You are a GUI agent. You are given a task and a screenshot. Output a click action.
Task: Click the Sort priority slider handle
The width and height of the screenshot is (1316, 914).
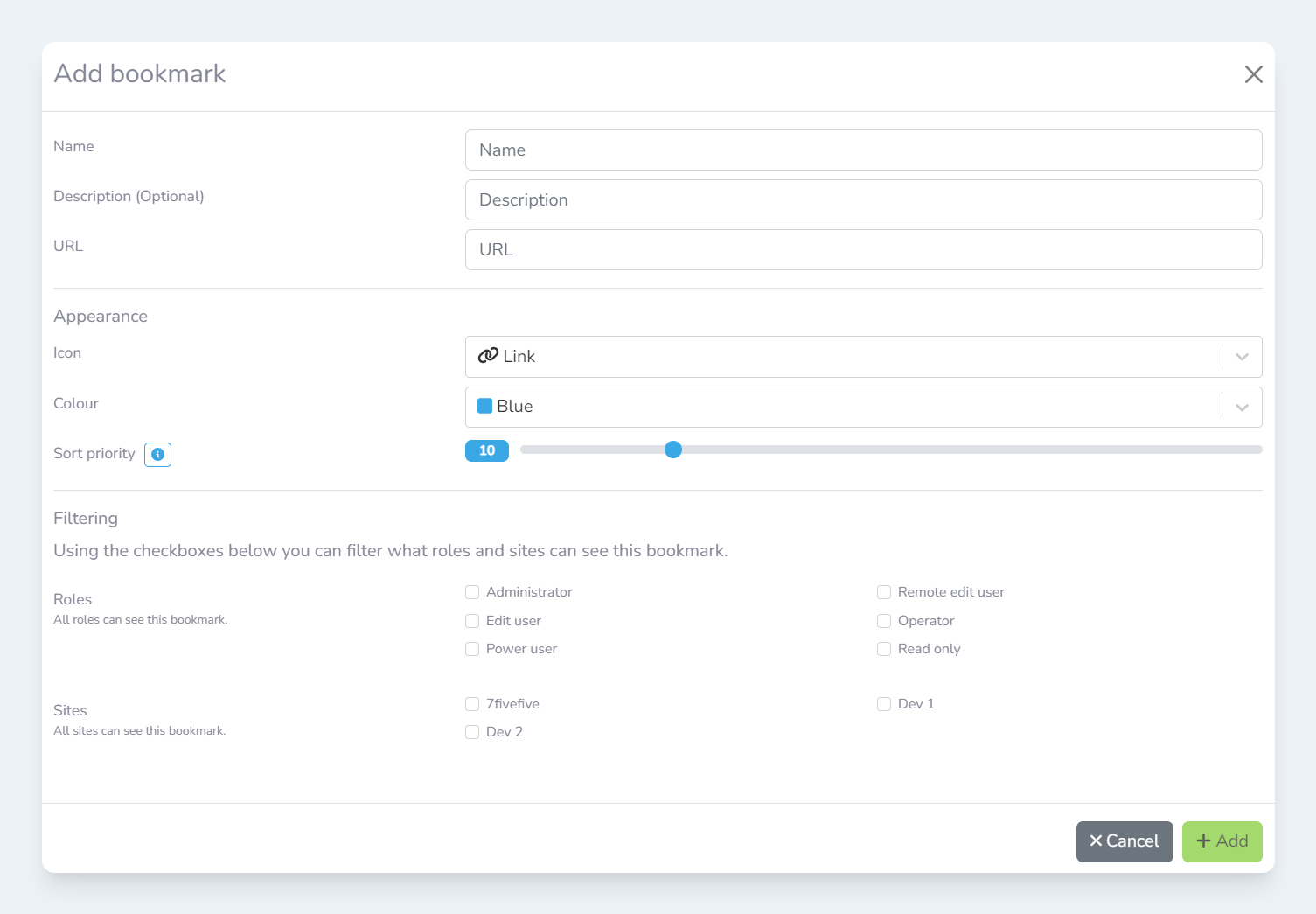(673, 450)
